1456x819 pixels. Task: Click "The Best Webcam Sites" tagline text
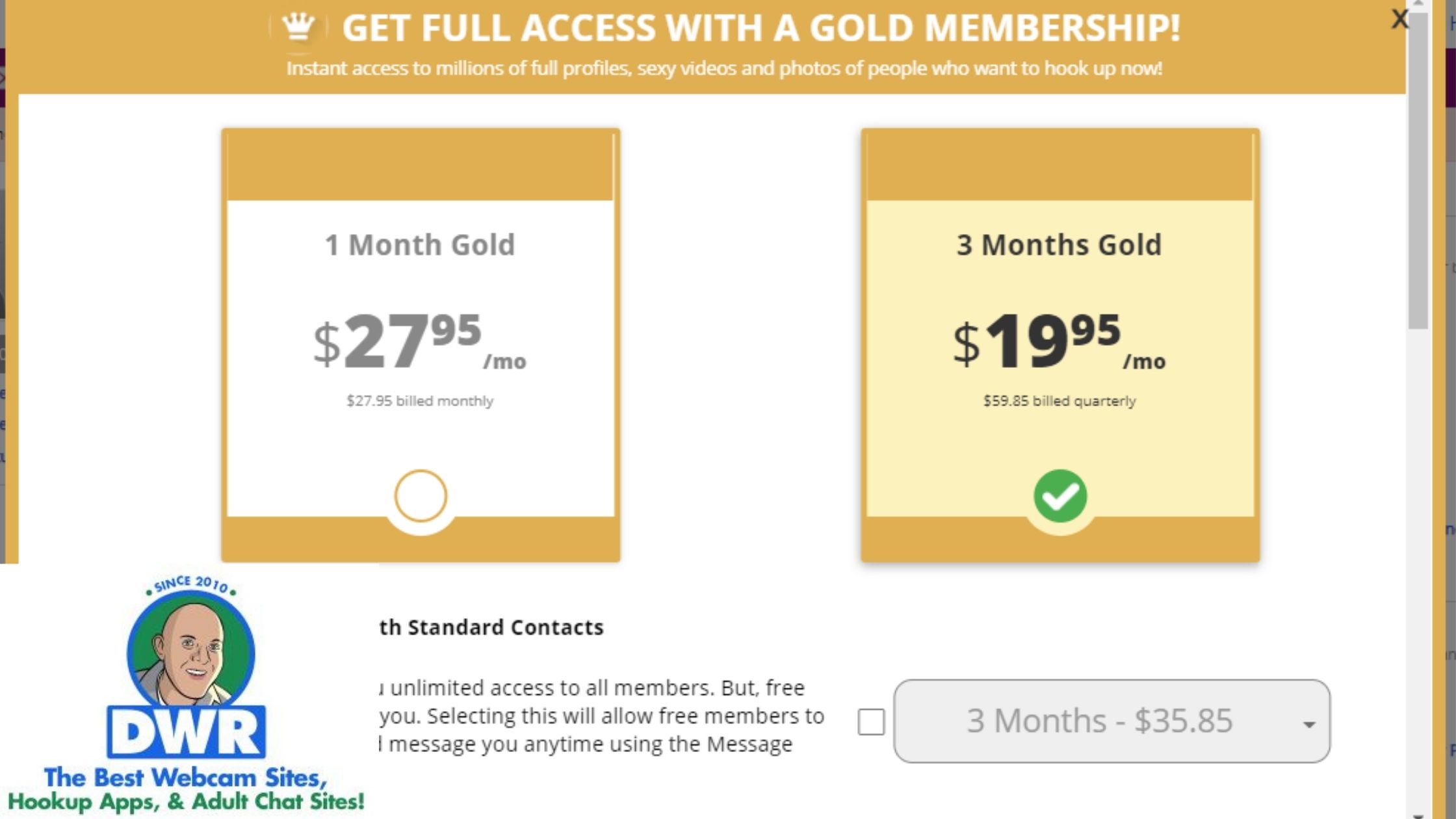tap(186, 778)
